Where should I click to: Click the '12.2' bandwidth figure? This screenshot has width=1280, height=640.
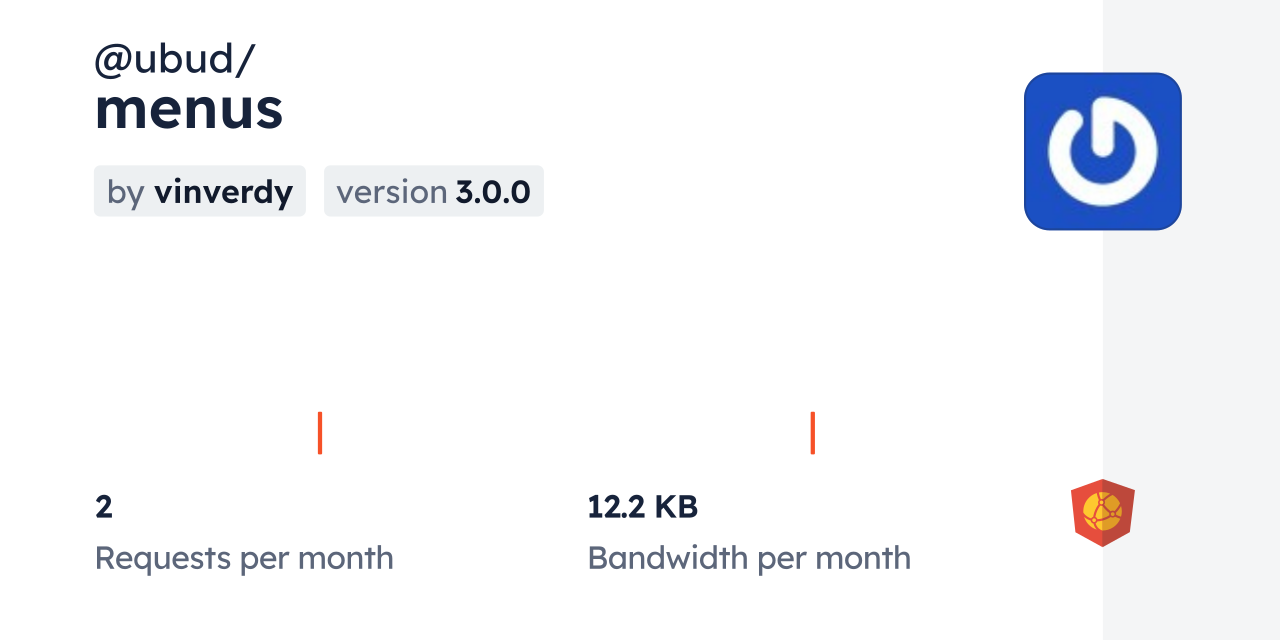(616, 507)
